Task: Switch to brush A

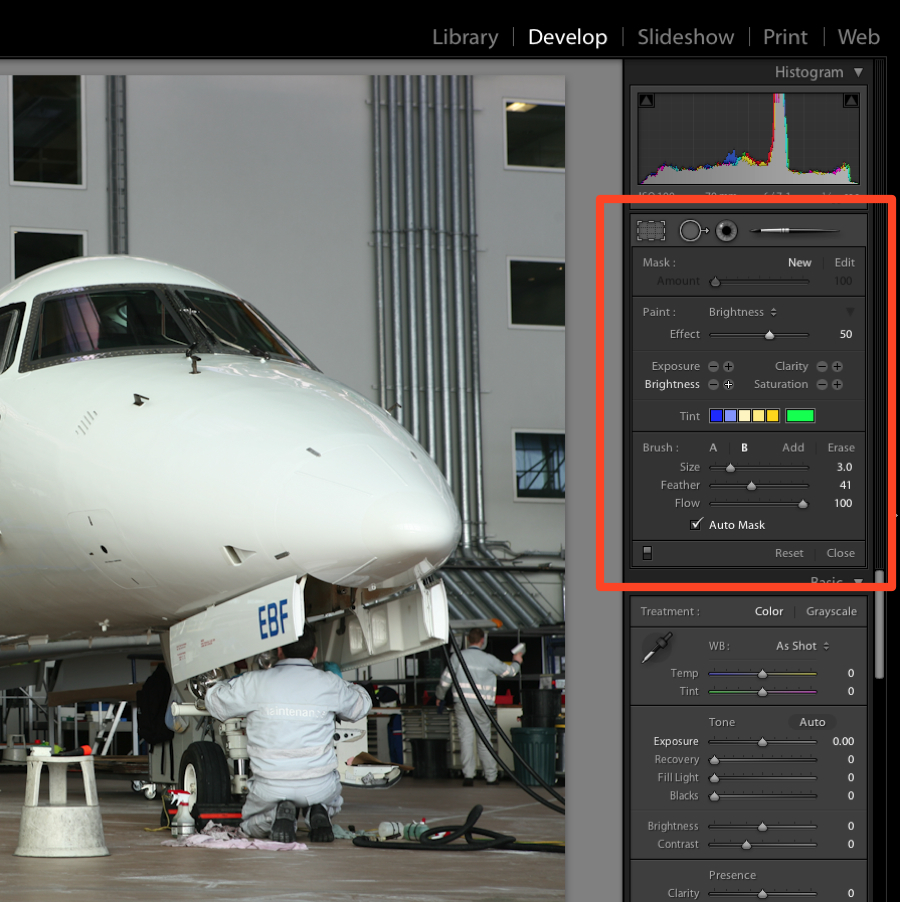Action: [x=713, y=448]
